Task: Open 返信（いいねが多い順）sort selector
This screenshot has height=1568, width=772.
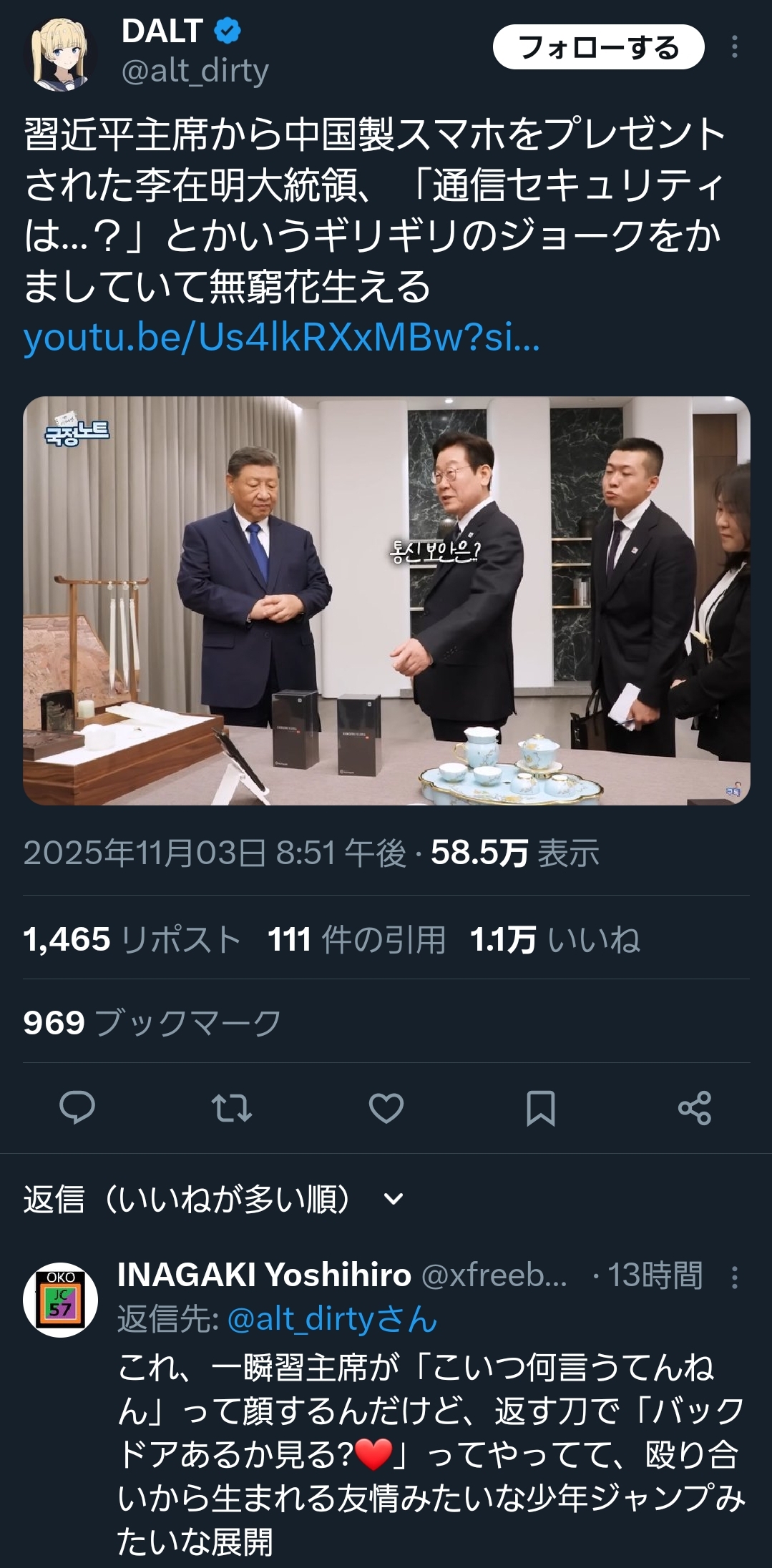Action: (x=213, y=1199)
